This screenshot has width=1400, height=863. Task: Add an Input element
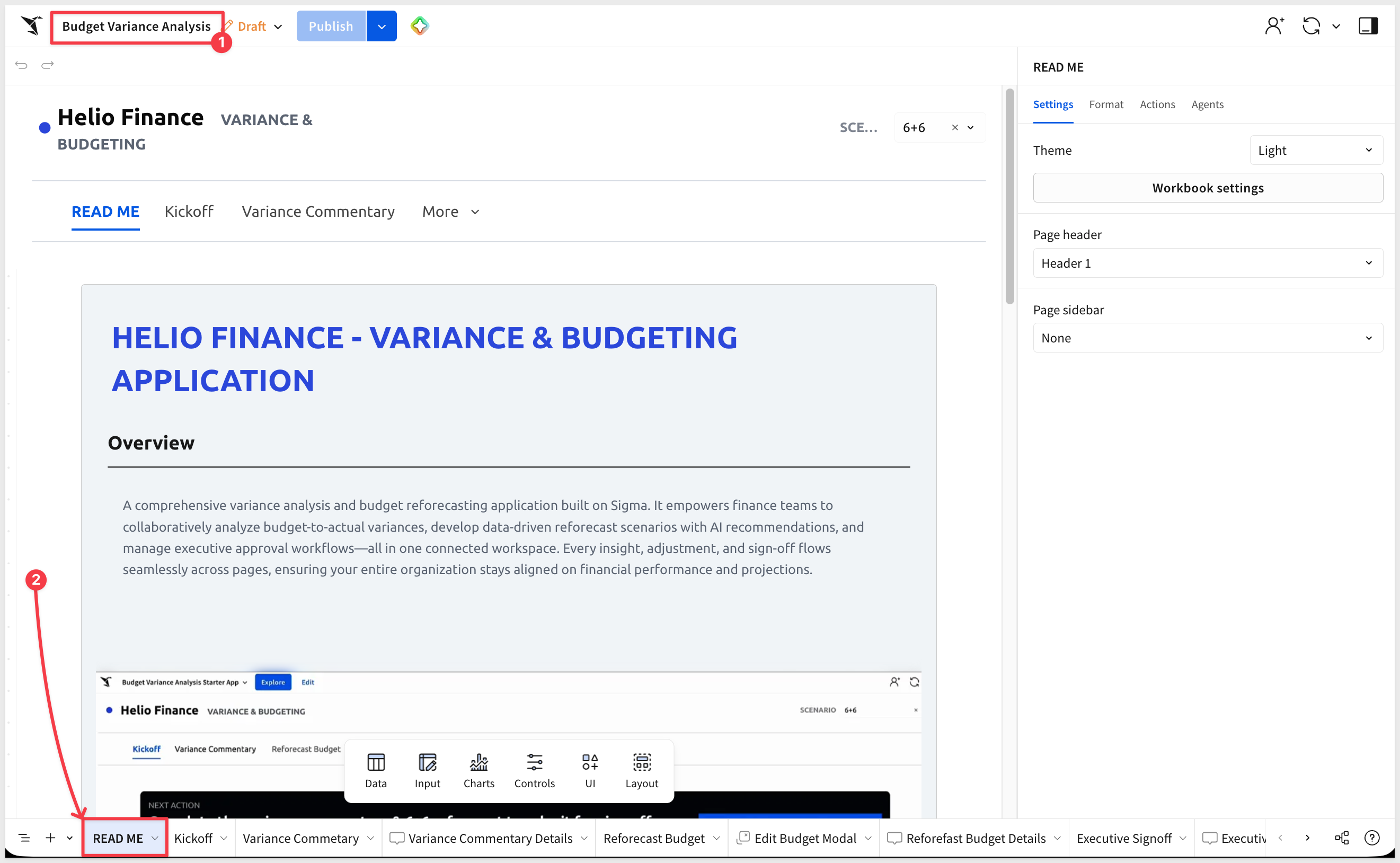tap(427, 771)
